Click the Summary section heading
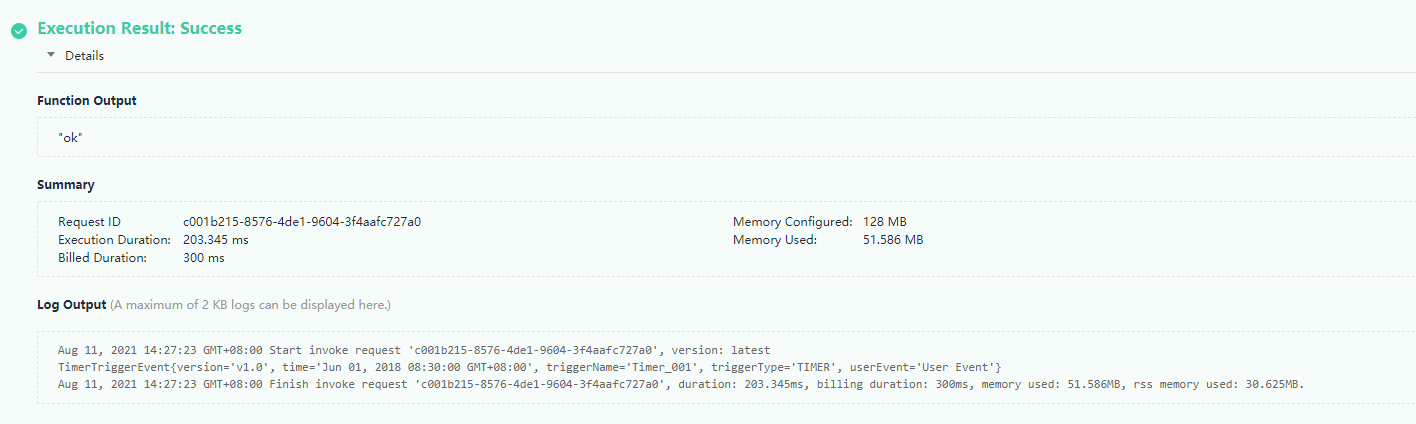 [x=66, y=185]
